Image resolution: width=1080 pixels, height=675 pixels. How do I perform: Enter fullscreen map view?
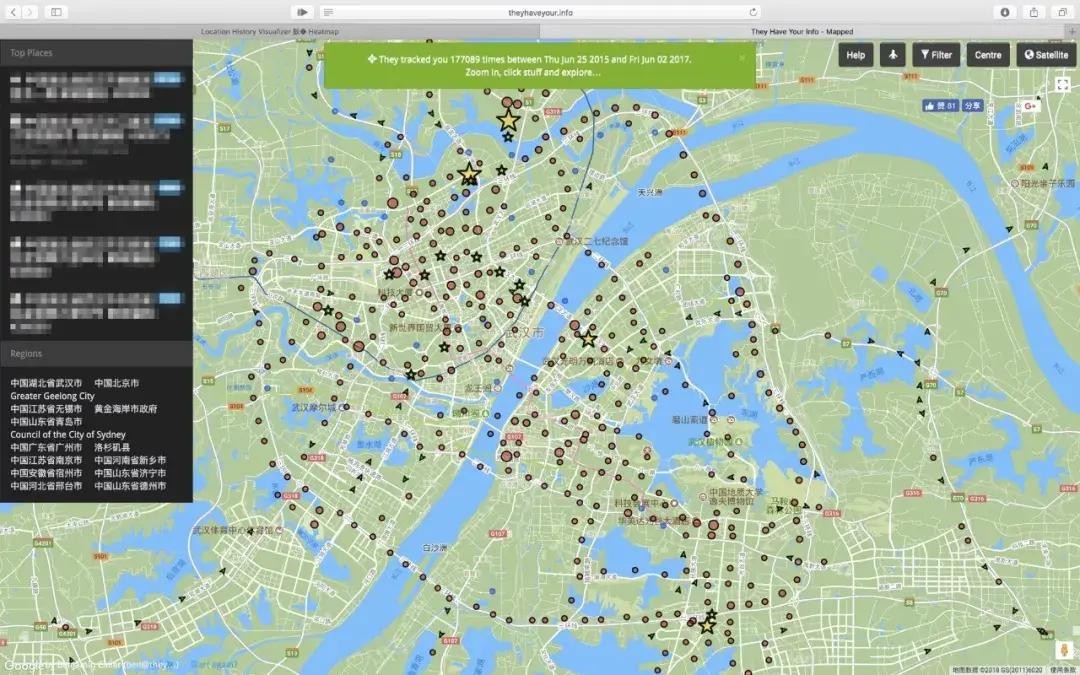(x=1062, y=85)
